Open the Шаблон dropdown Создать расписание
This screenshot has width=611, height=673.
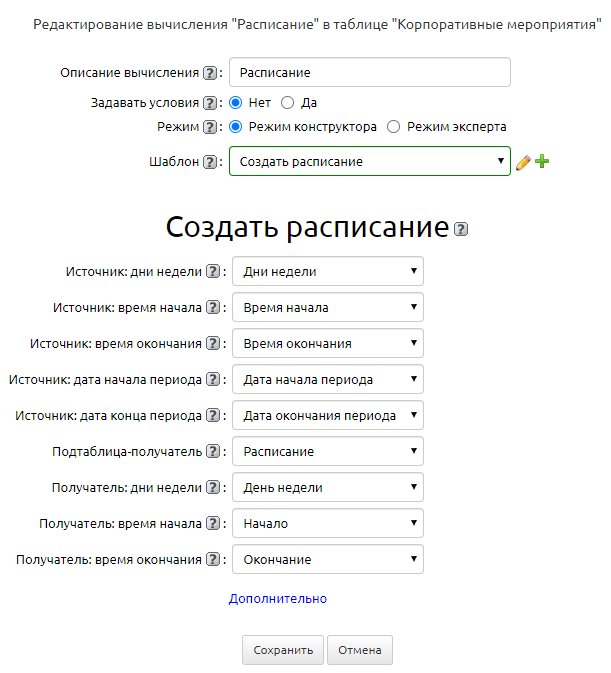pyautogui.click(x=370, y=161)
